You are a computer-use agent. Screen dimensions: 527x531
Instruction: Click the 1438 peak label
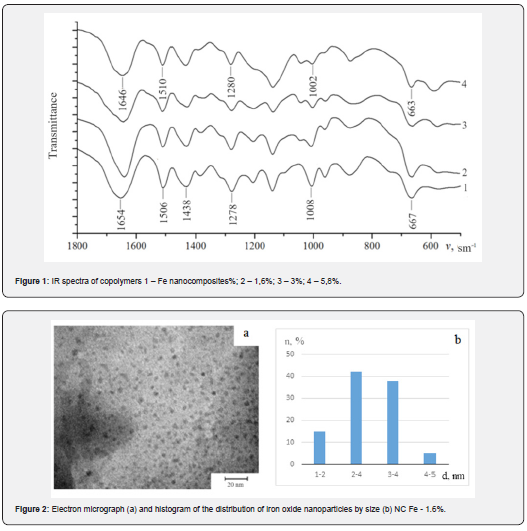point(187,210)
